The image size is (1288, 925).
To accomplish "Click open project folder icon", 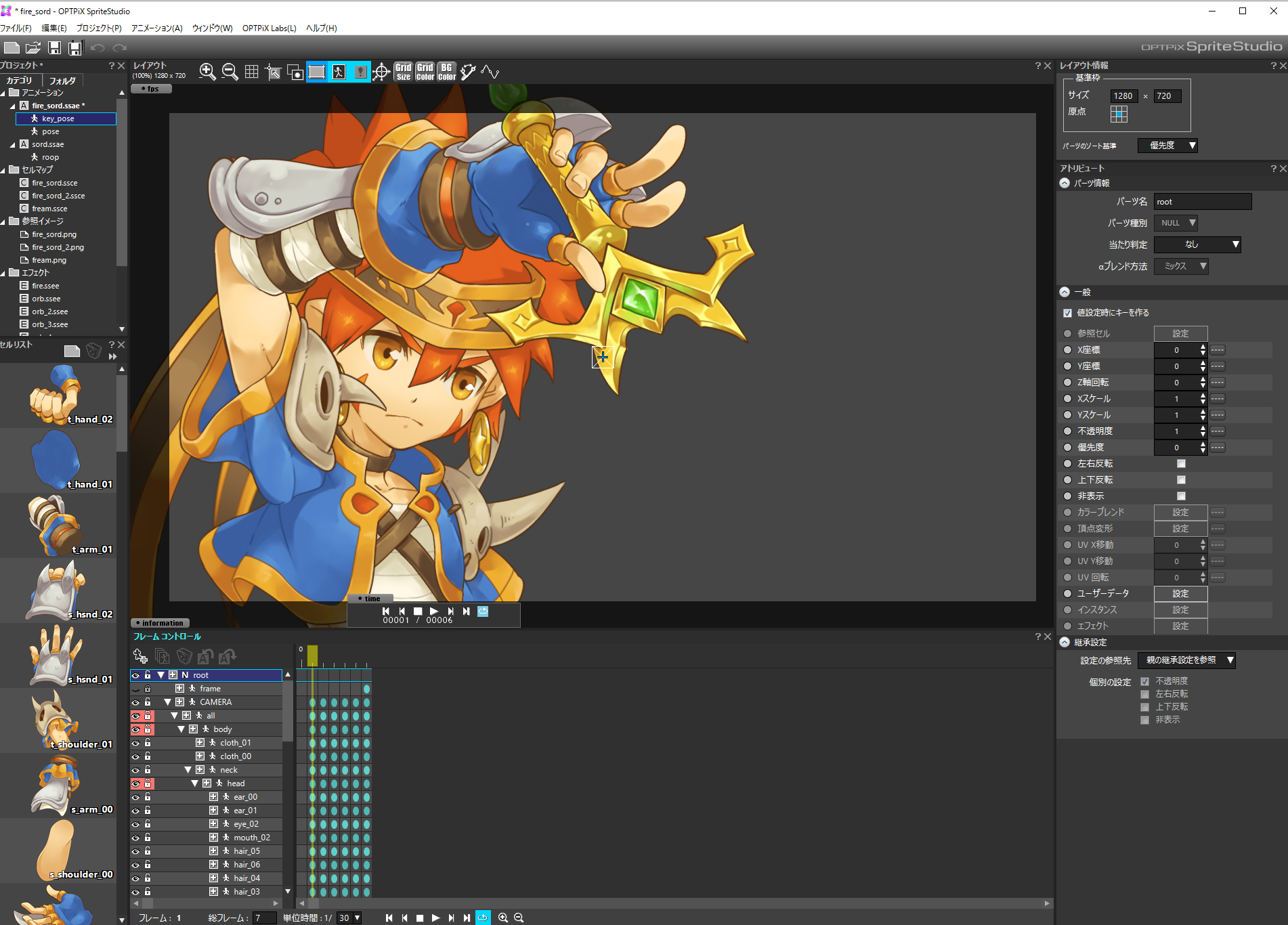I will point(33,47).
